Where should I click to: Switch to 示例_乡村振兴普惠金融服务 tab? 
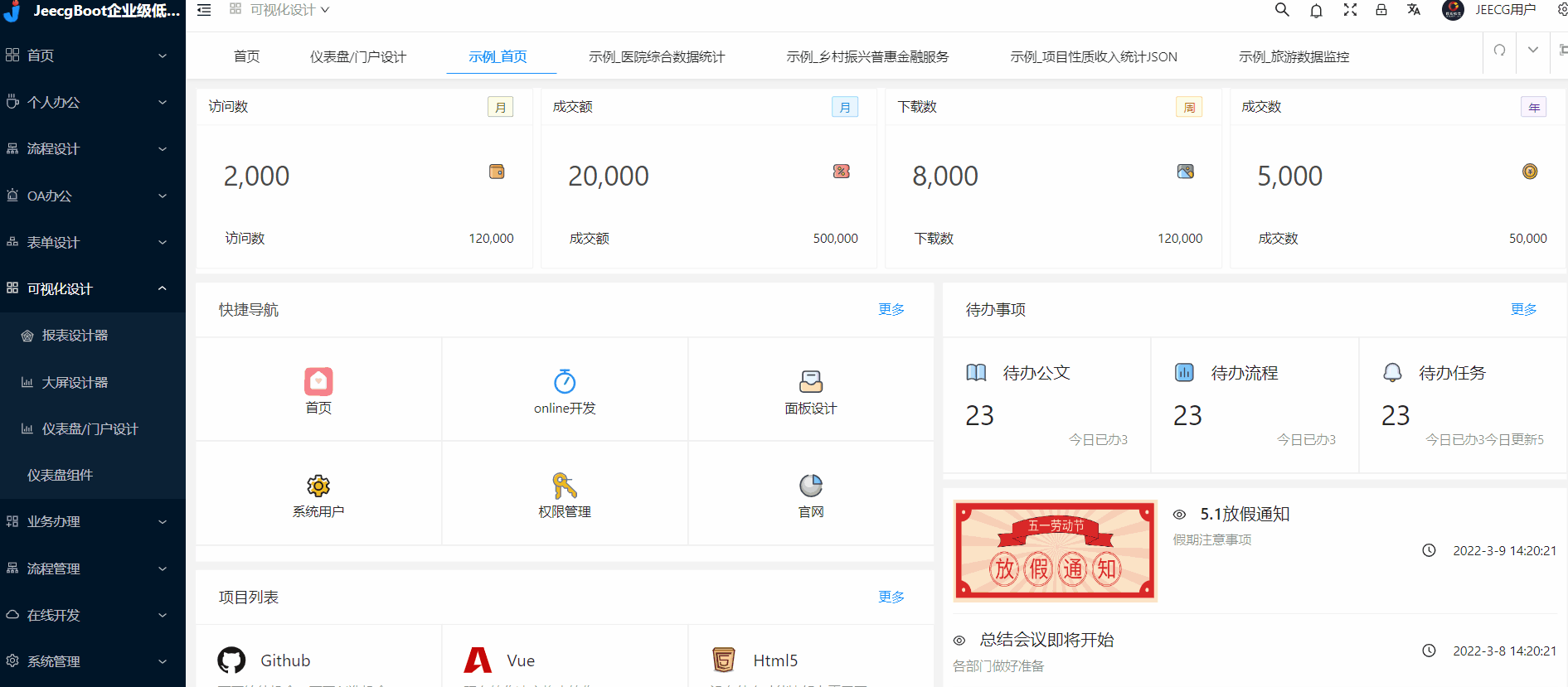click(x=867, y=56)
